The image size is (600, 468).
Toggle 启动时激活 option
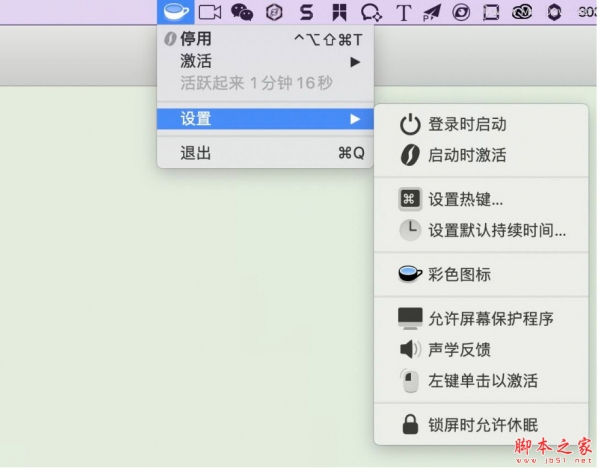point(481,155)
